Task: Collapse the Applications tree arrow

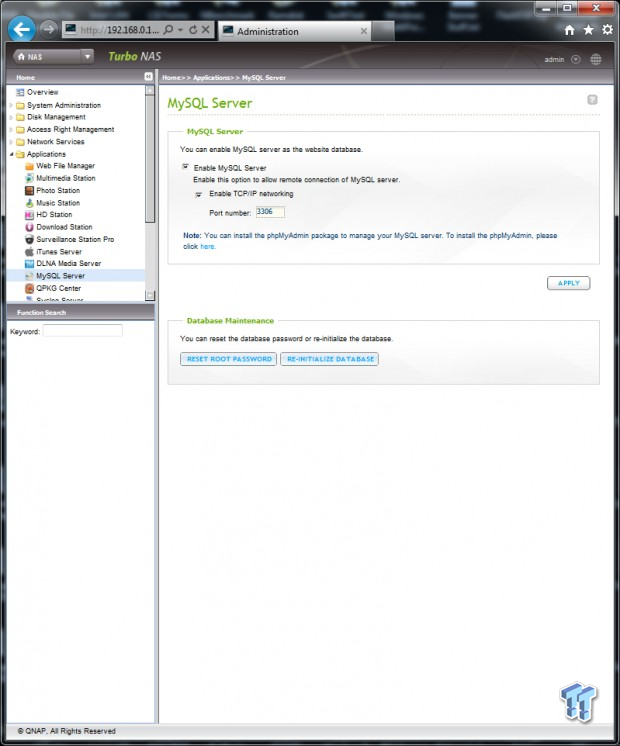Action: pyautogui.click(x=11, y=154)
